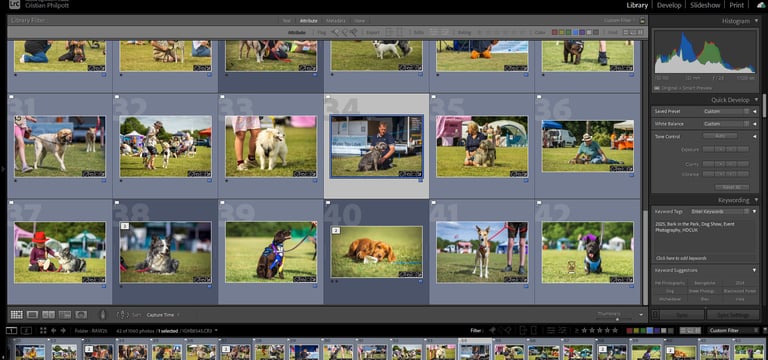Select Text tab in Library Filter
Viewport: 768px width, 360px height.
click(286, 21)
